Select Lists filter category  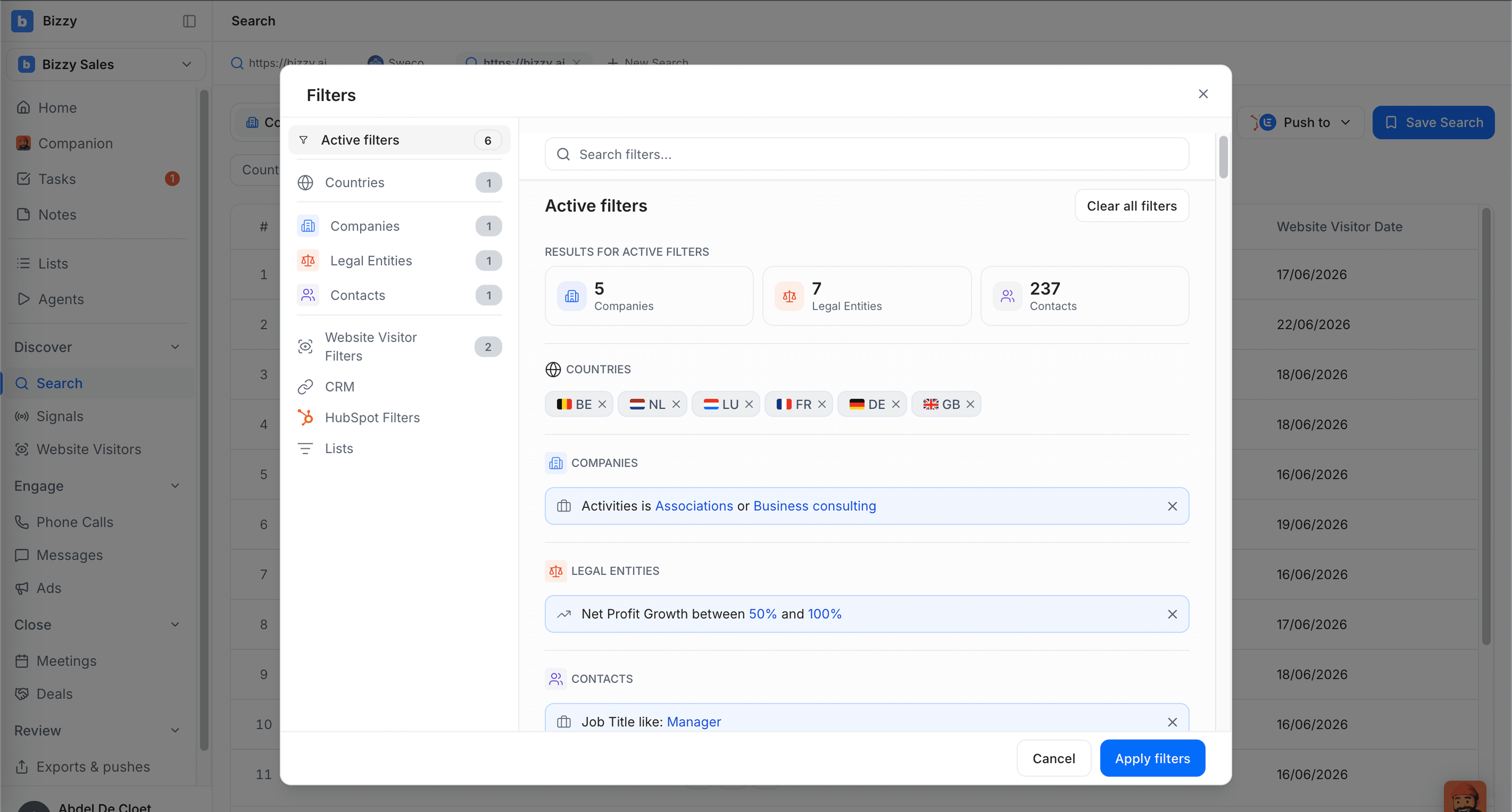point(399,449)
